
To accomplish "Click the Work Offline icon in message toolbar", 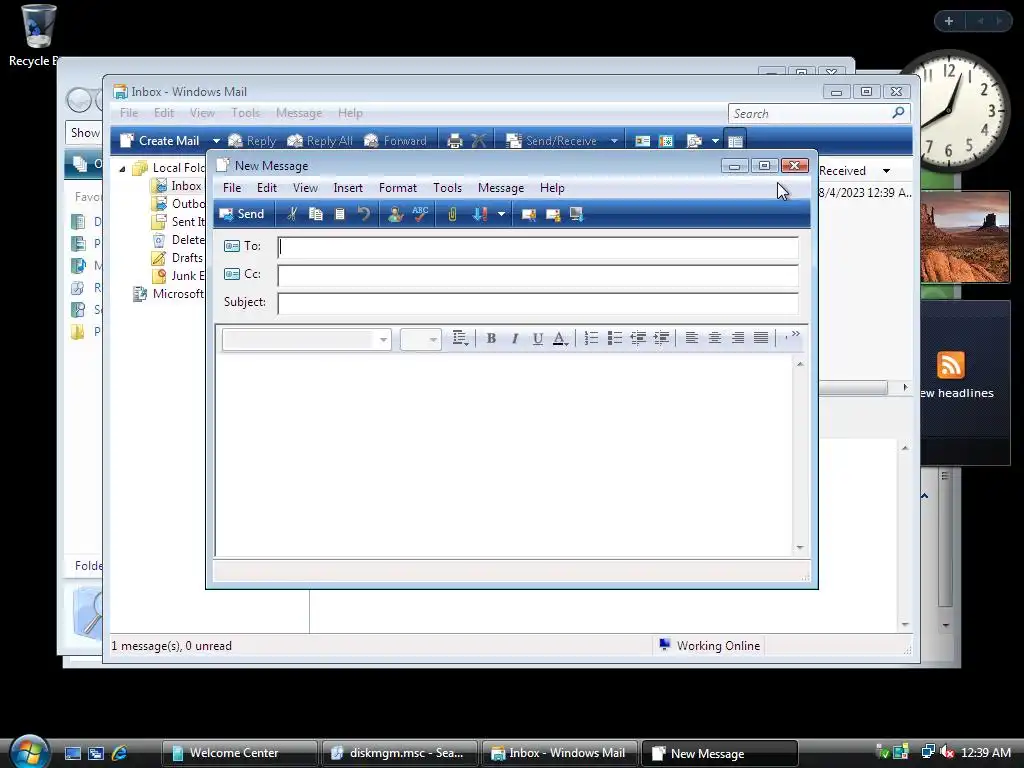I will click(576, 214).
